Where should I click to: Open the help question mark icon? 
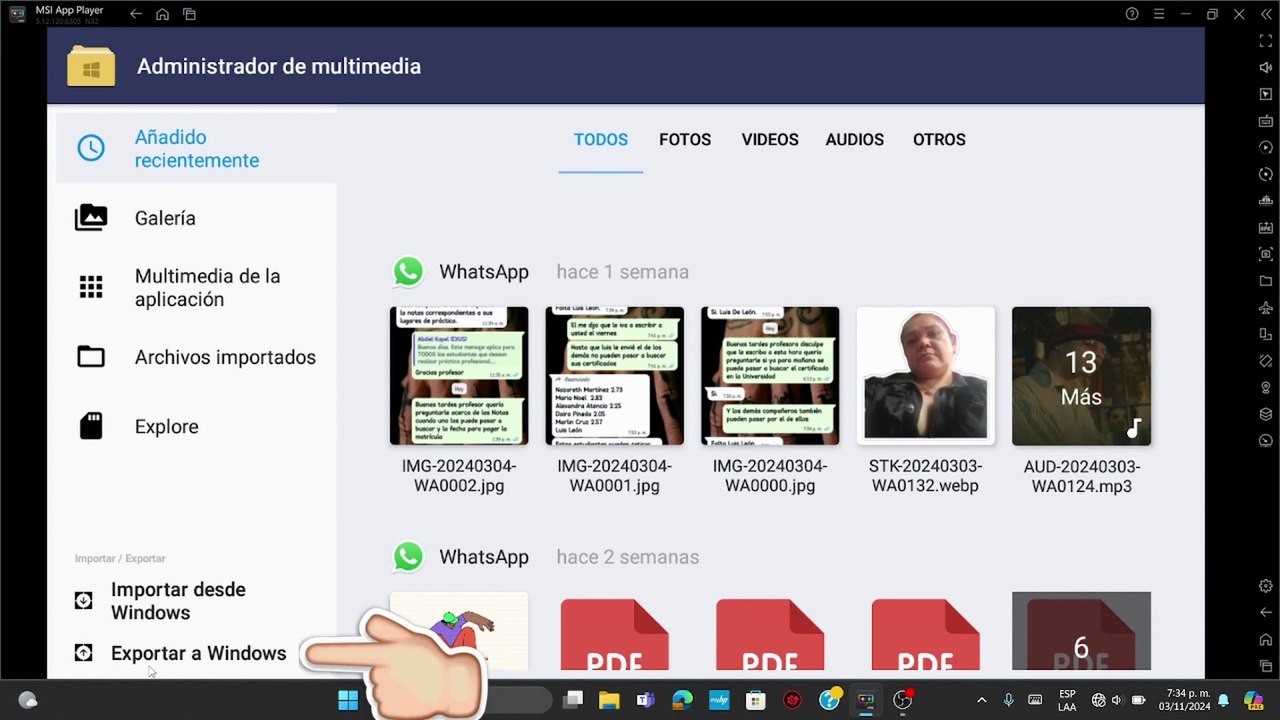click(1132, 14)
